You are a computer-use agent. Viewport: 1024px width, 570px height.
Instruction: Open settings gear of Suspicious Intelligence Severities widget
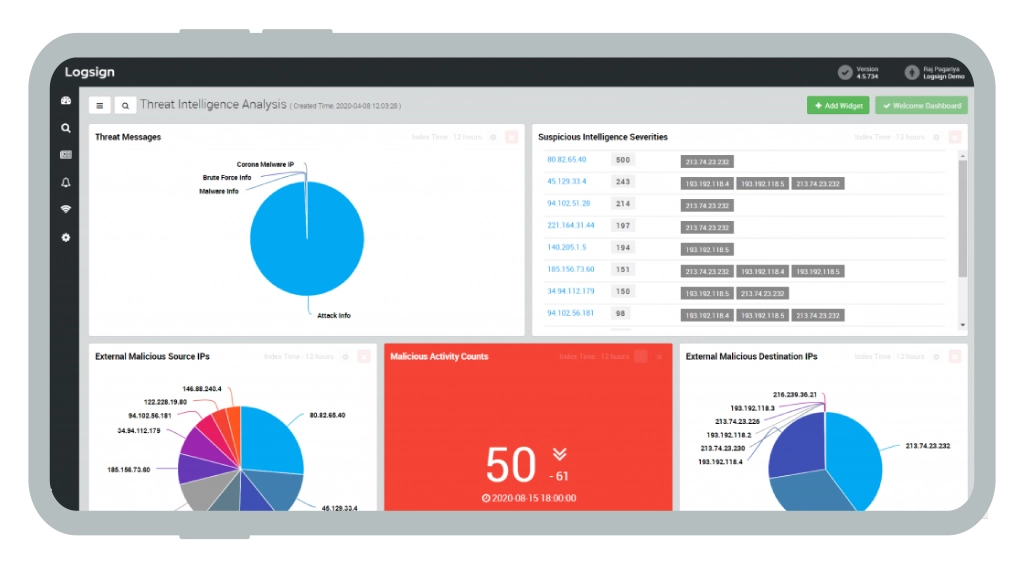(936, 137)
